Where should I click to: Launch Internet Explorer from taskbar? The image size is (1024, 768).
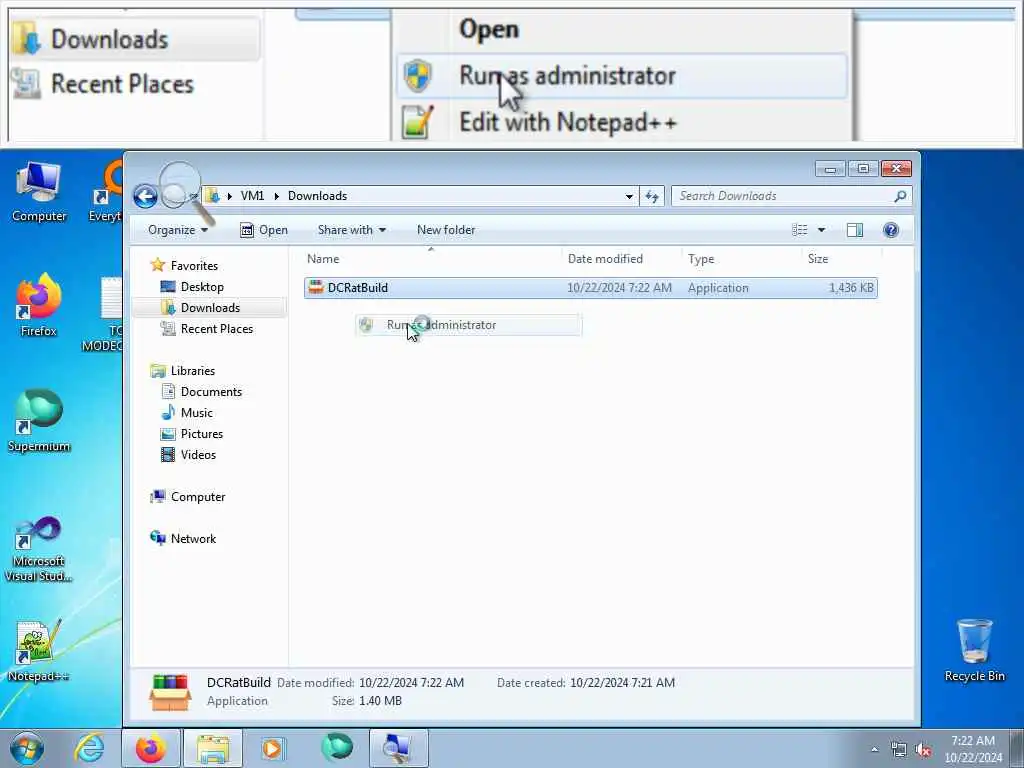(89, 748)
